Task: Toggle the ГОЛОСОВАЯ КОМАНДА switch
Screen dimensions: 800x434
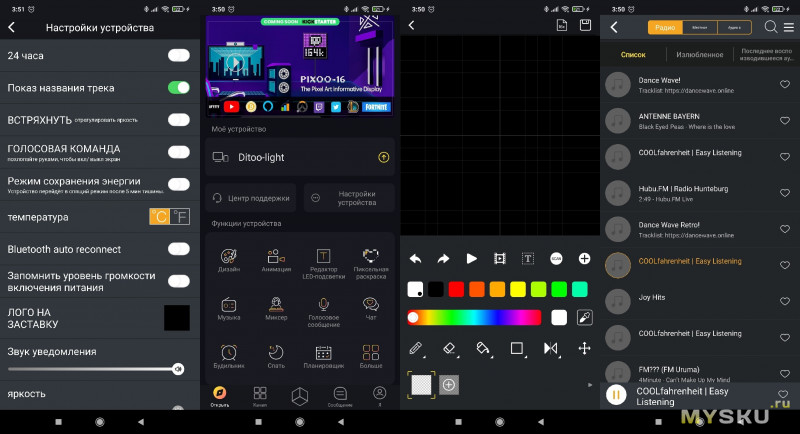Action: coord(179,152)
